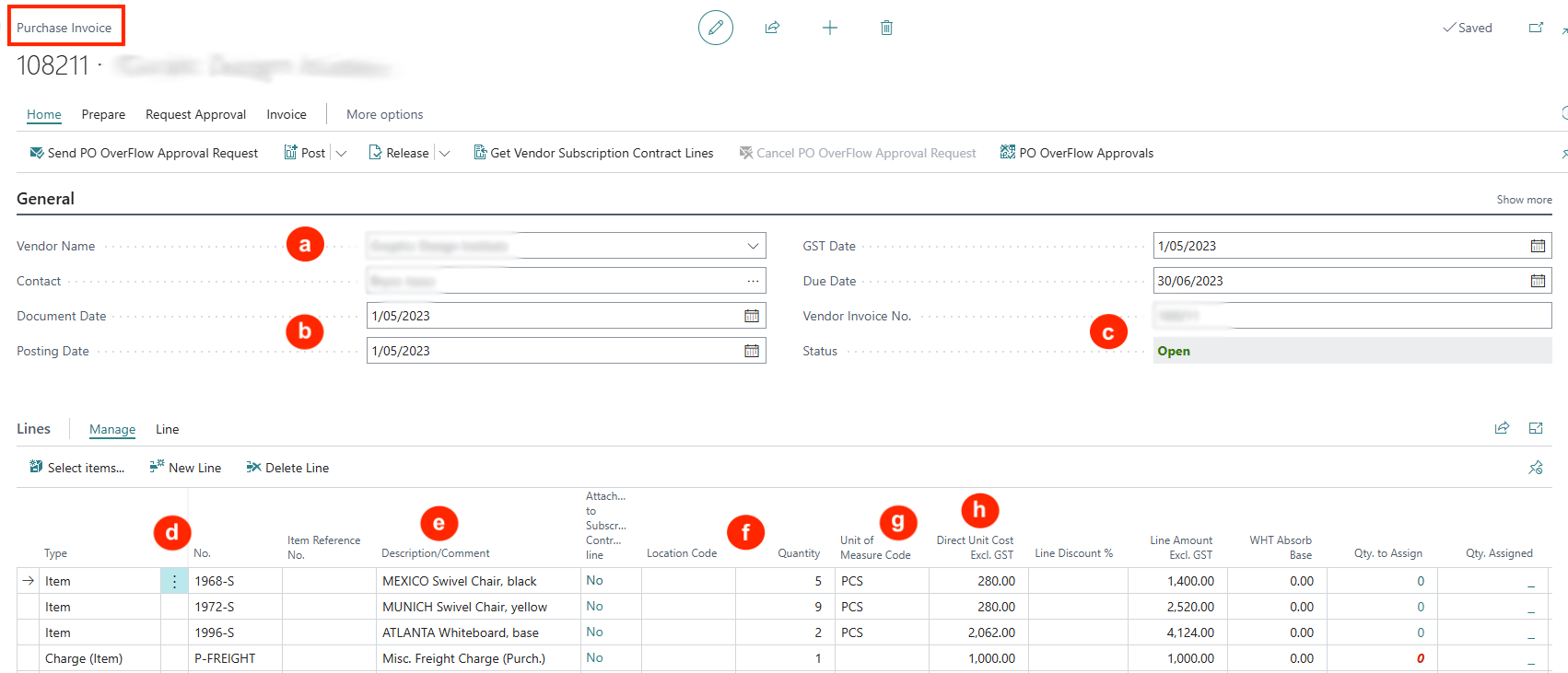Open the Request Approval tab
This screenshot has width=1568, height=673.
coord(195,114)
